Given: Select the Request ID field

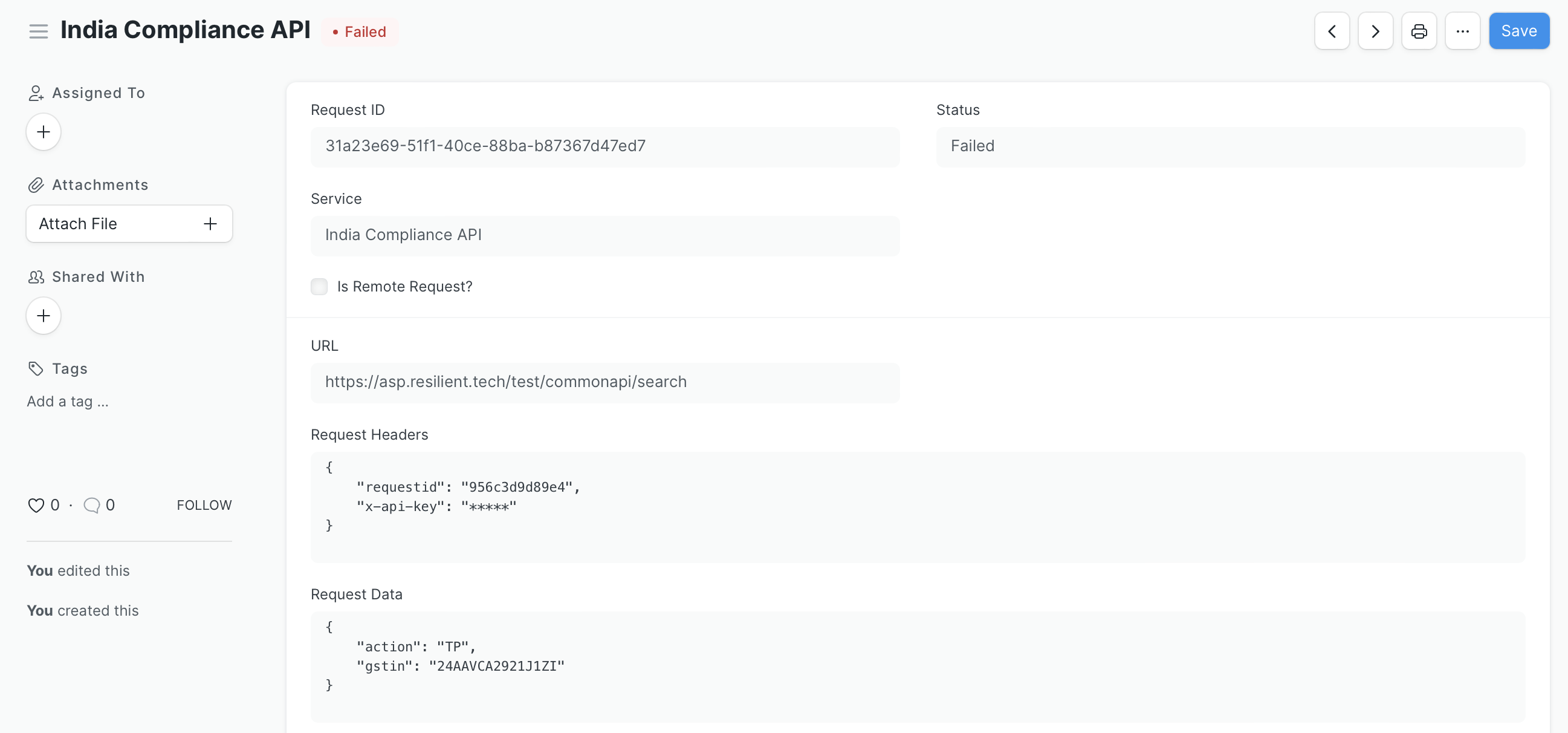Looking at the screenshot, I should [604, 147].
